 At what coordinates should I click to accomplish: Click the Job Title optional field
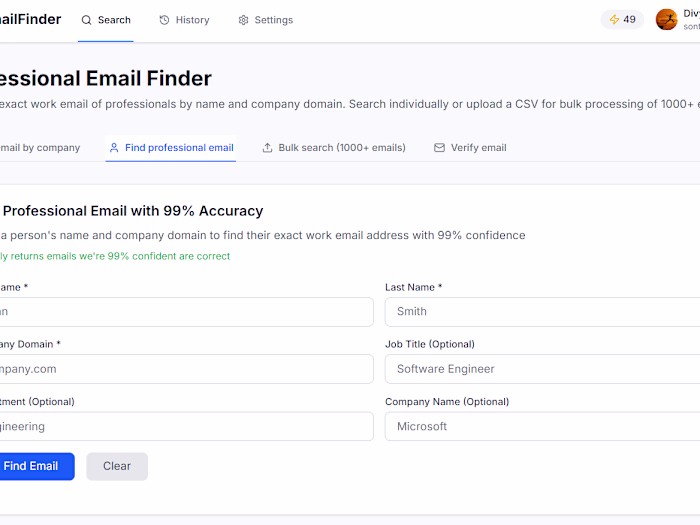pyautogui.click(x=542, y=369)
